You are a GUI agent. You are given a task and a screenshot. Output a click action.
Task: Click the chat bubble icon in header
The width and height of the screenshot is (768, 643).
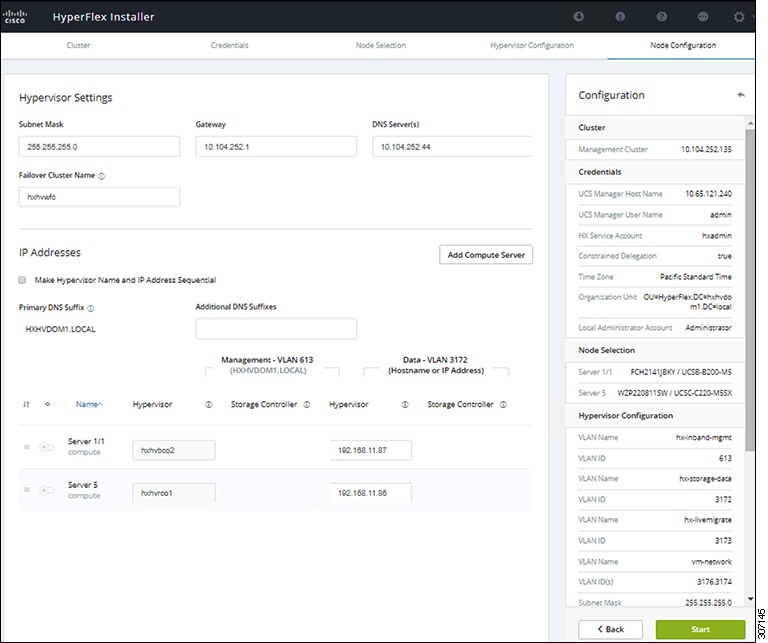point(702,17)
